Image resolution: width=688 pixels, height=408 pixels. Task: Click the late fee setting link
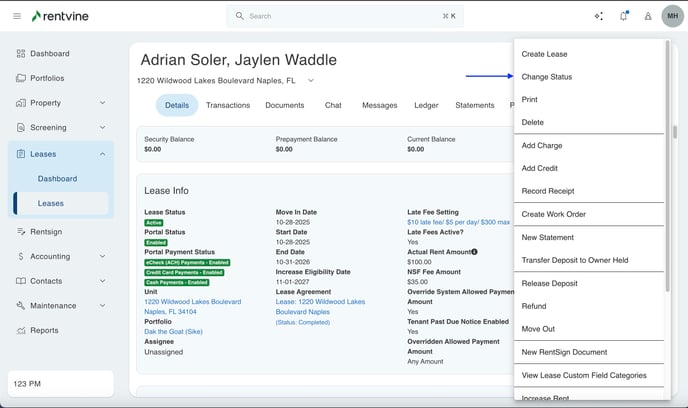point(458,222)
